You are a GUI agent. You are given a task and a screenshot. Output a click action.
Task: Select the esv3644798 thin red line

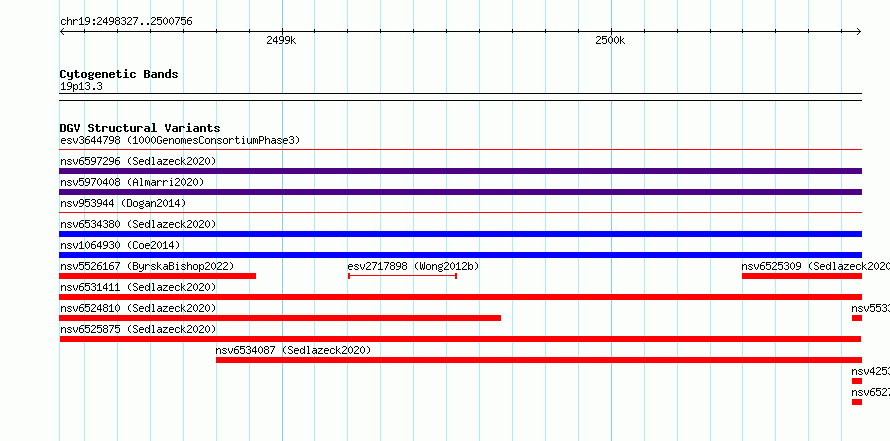460,150
